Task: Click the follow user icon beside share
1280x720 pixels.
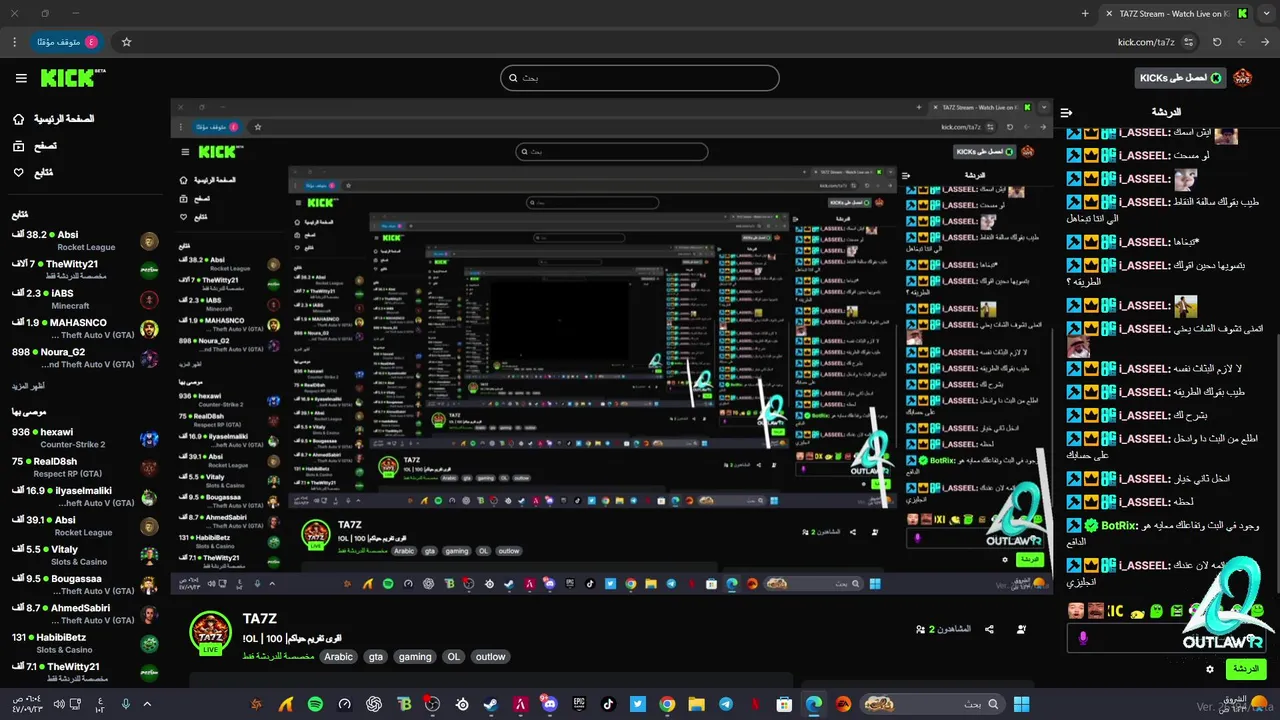Action: [1021, 629]
